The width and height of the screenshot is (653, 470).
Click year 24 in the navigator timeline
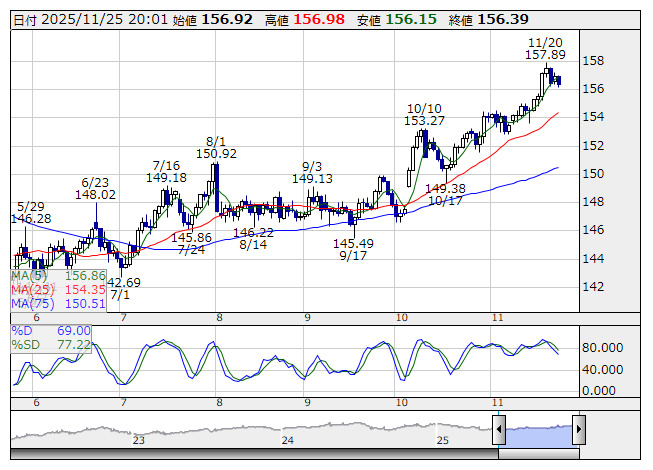[x=288, y=440]
